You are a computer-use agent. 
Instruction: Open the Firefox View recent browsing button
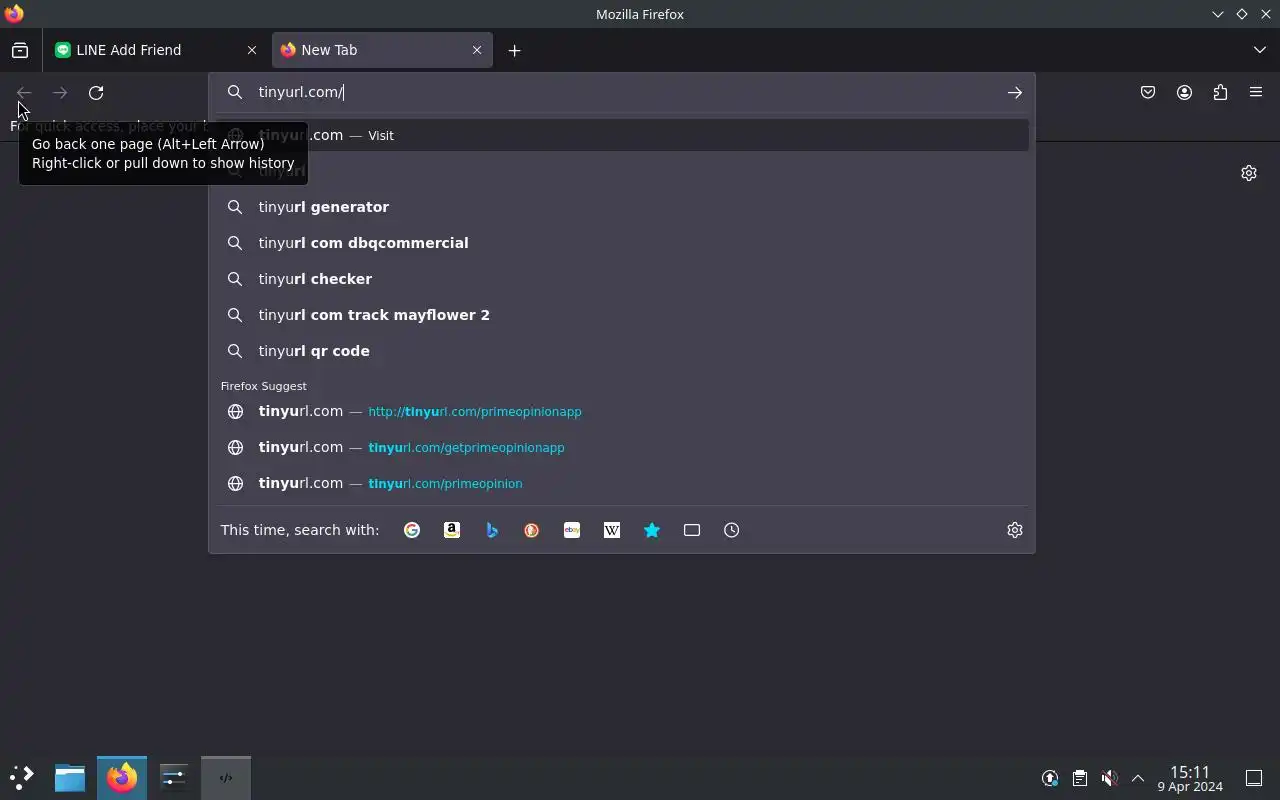(x=20, y=50)
